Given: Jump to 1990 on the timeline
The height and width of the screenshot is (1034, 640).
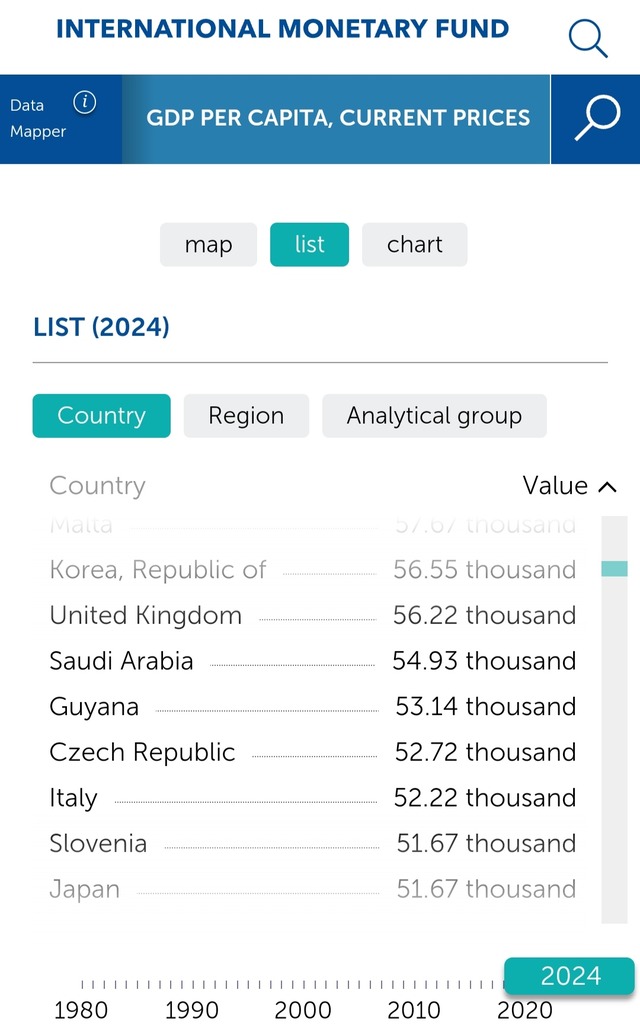Looking at the screenshot, I should pos(192,1010).
